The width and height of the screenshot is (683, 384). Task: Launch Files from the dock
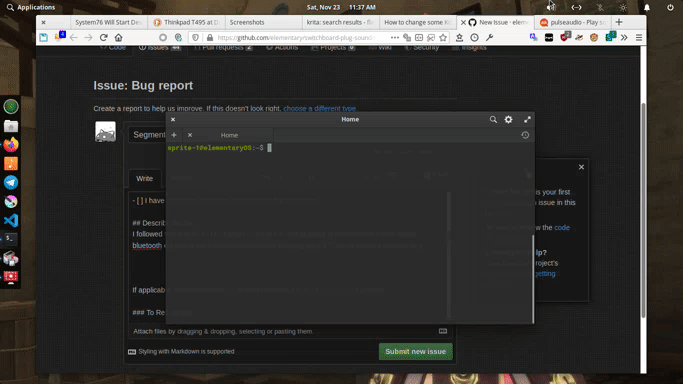coord(11,126)
